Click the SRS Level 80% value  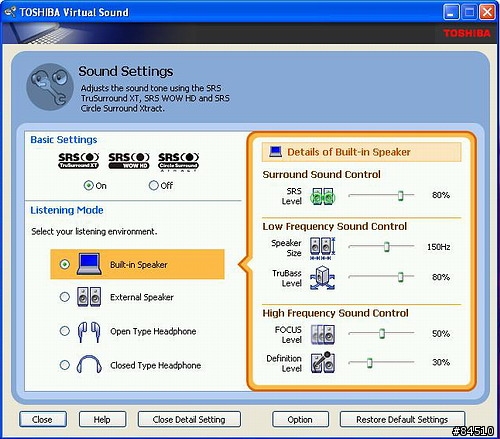point(441,195)
